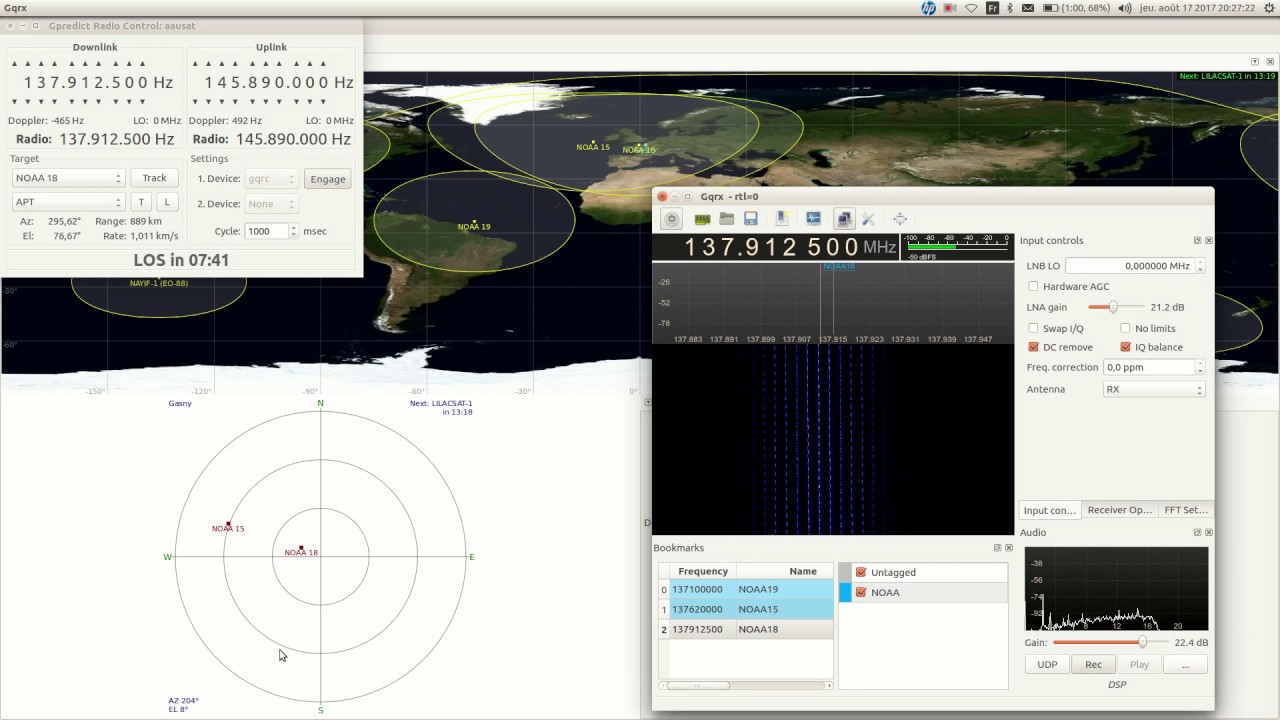The image size is (1280, 720).
Task: Click Gqrx fullscreen toggle icon
Action: click(900, 219)
